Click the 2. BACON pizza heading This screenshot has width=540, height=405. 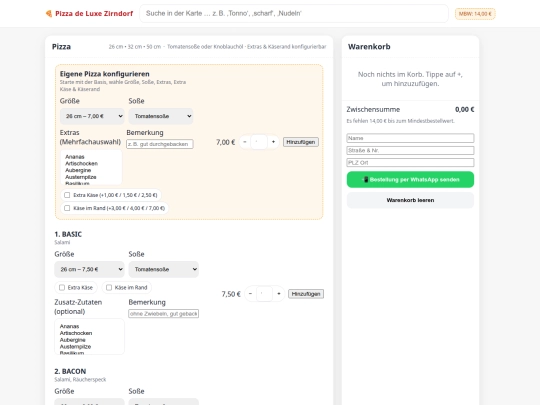70,371
